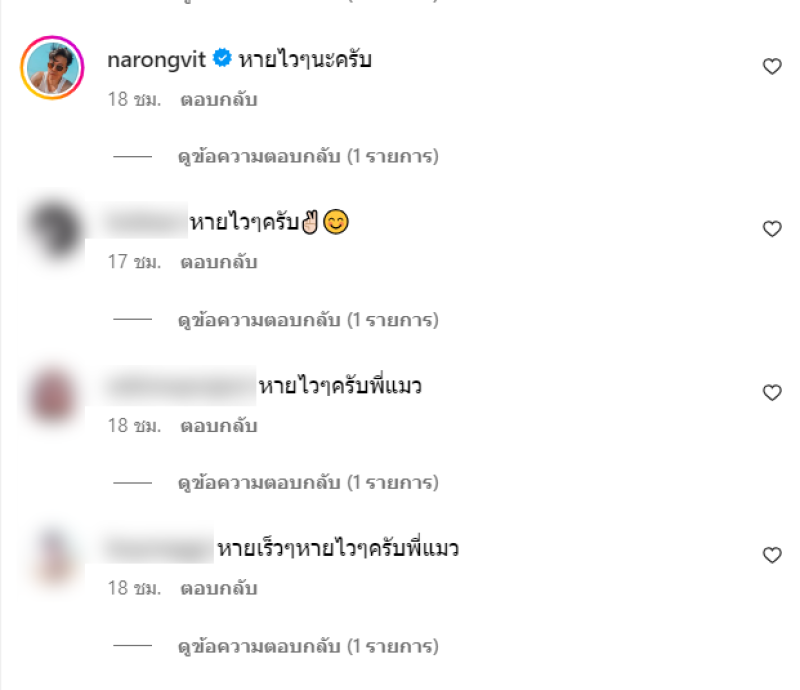This screenshot has height=690, width=800.
Task: Like narongvit's comment with heart icon
Action: point(772,66)
